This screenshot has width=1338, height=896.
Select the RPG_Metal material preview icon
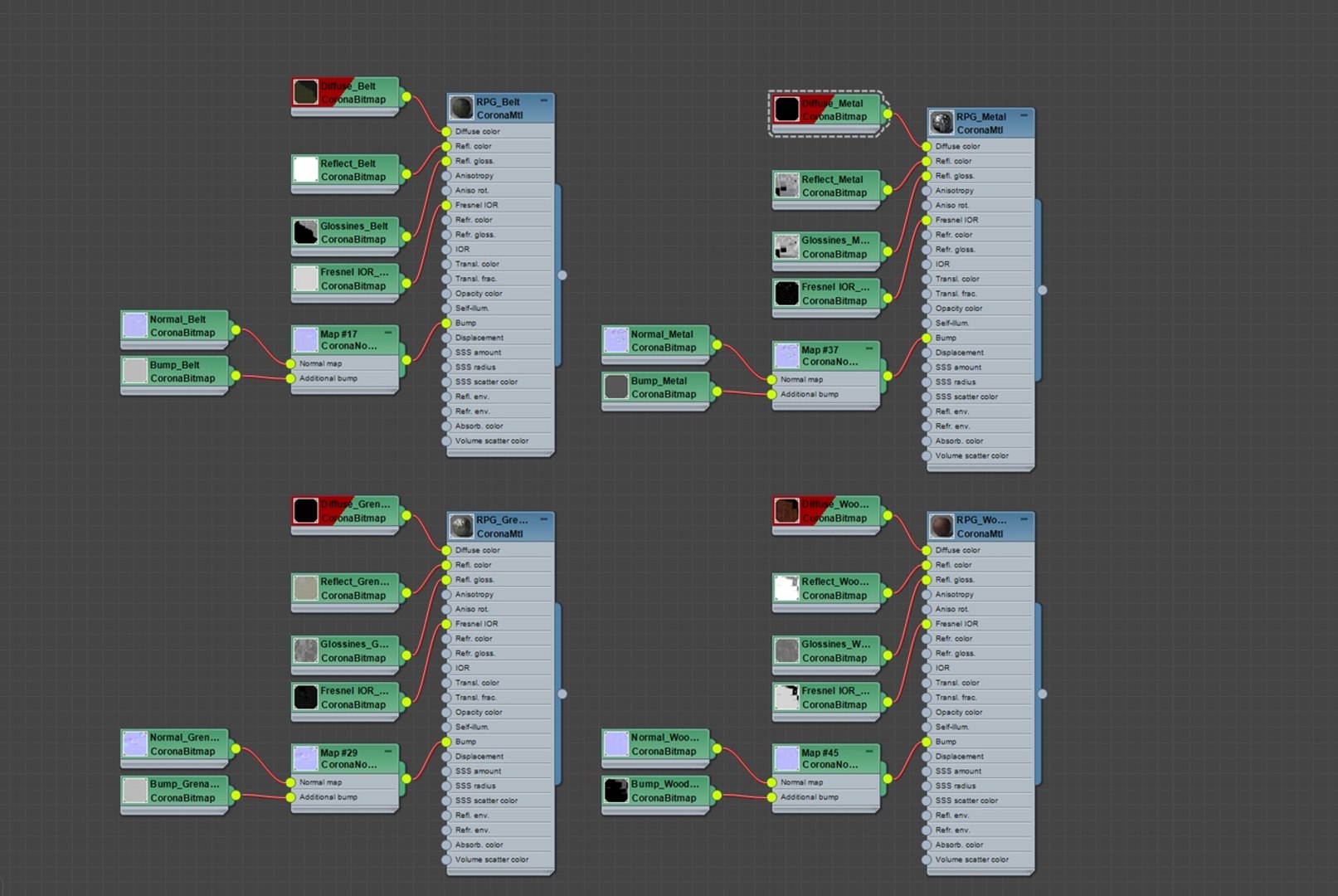click(x=941, y=123)
